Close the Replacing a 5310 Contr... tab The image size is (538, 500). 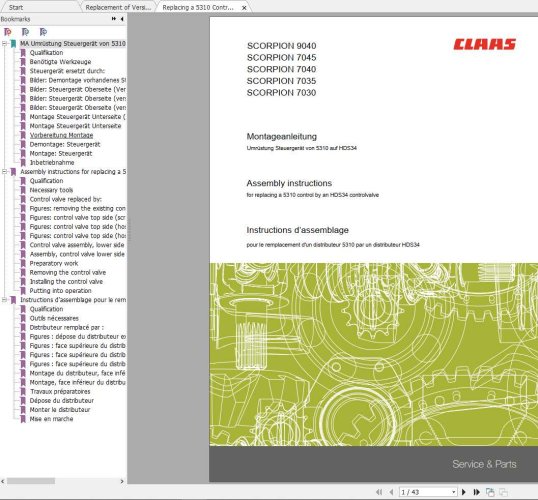244,8
